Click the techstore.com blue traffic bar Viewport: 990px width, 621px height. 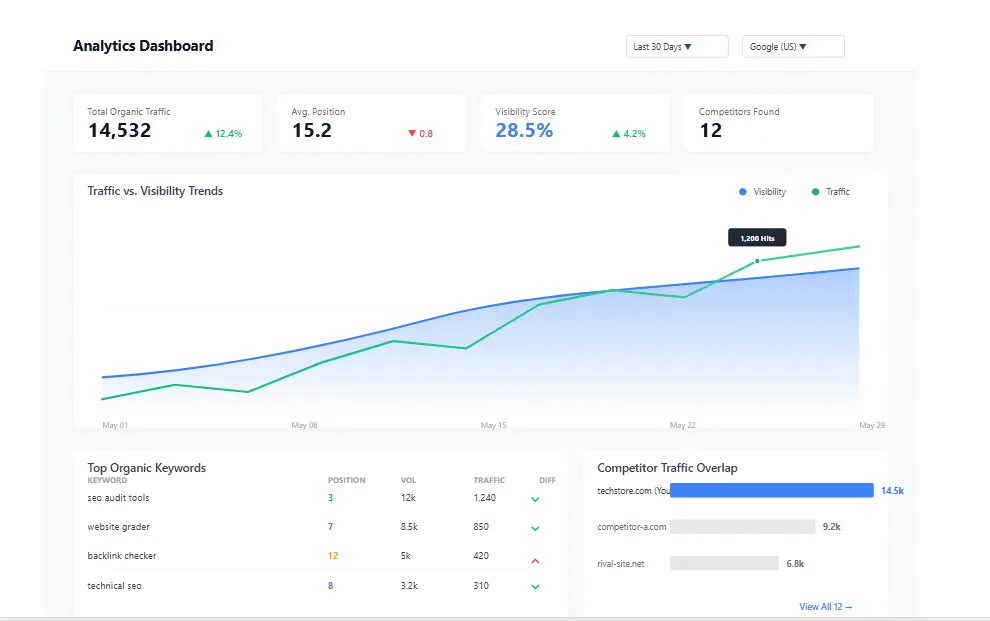click(x=772, y=490)
